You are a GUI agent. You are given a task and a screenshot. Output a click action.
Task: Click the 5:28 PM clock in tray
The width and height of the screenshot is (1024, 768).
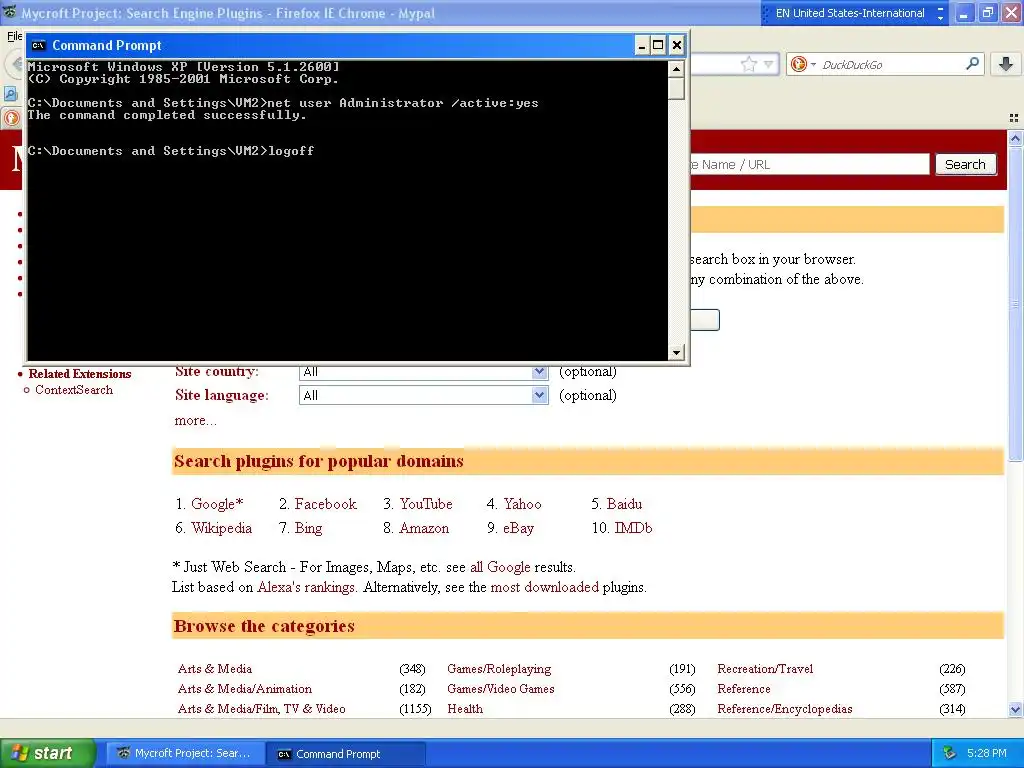click(x=986, y=753)
